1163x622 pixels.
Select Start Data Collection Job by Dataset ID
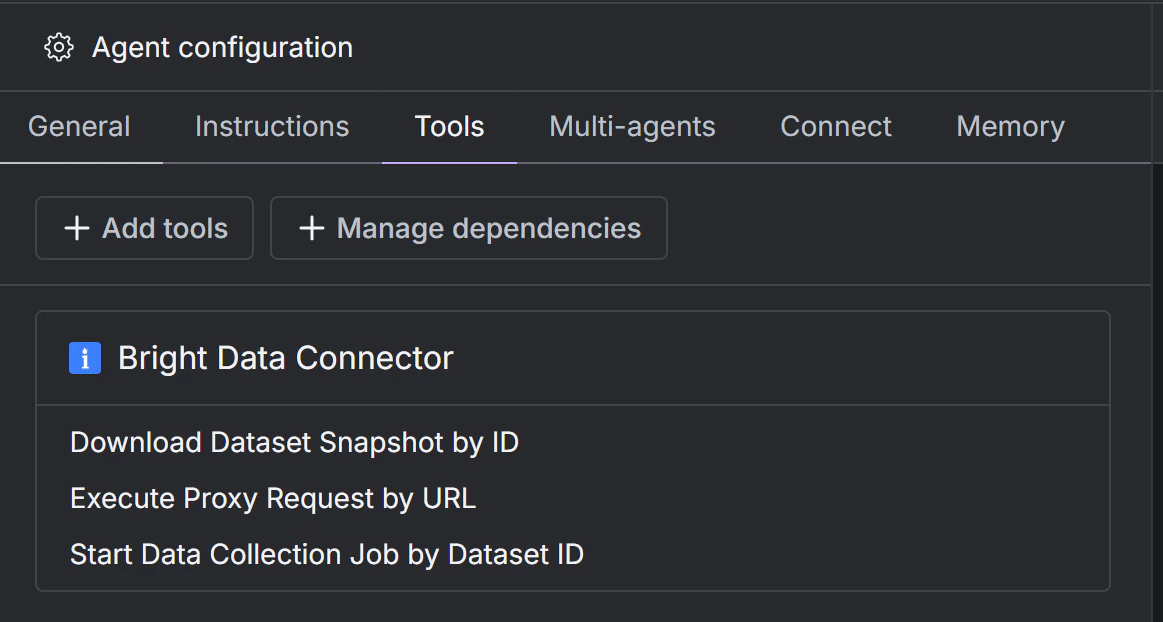point(325,554)
